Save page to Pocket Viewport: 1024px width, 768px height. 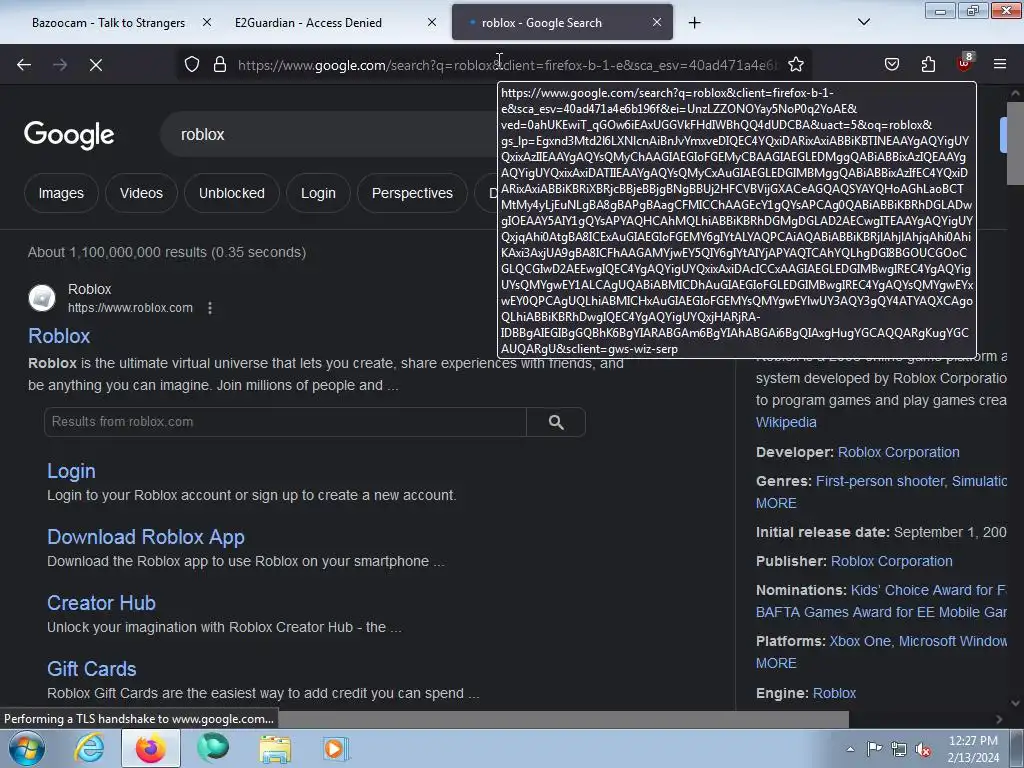(891, 65)
